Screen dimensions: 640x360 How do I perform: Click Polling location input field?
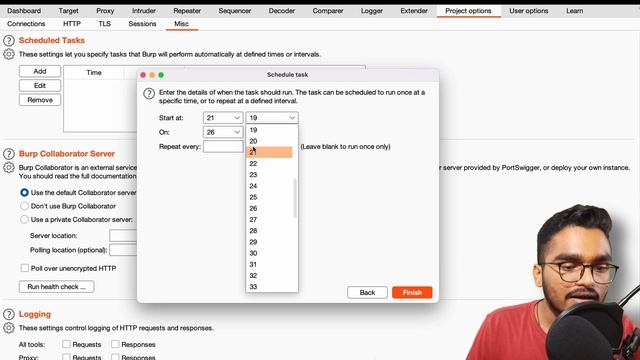coord(123,250)
